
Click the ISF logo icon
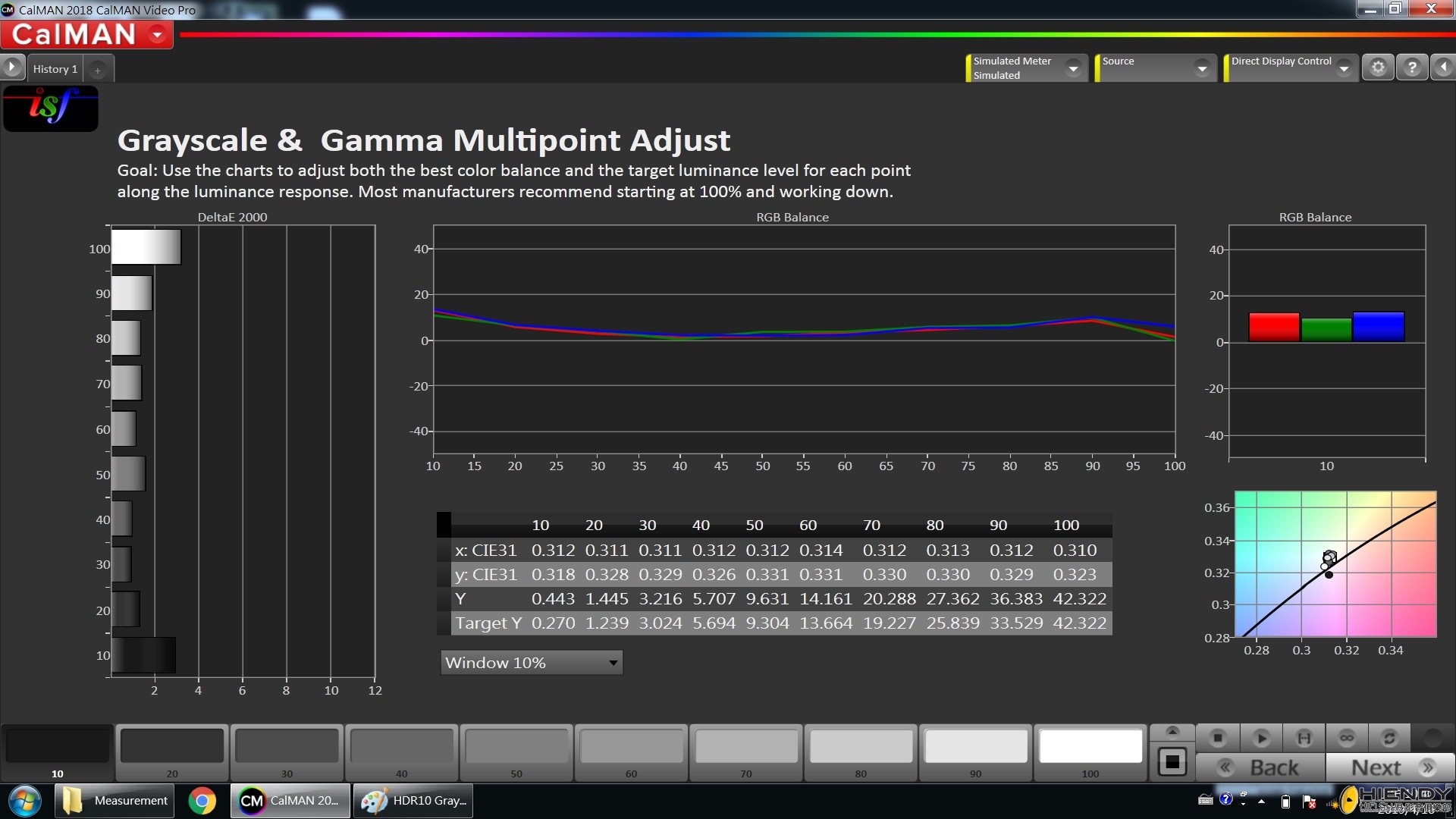click(51, 108)
